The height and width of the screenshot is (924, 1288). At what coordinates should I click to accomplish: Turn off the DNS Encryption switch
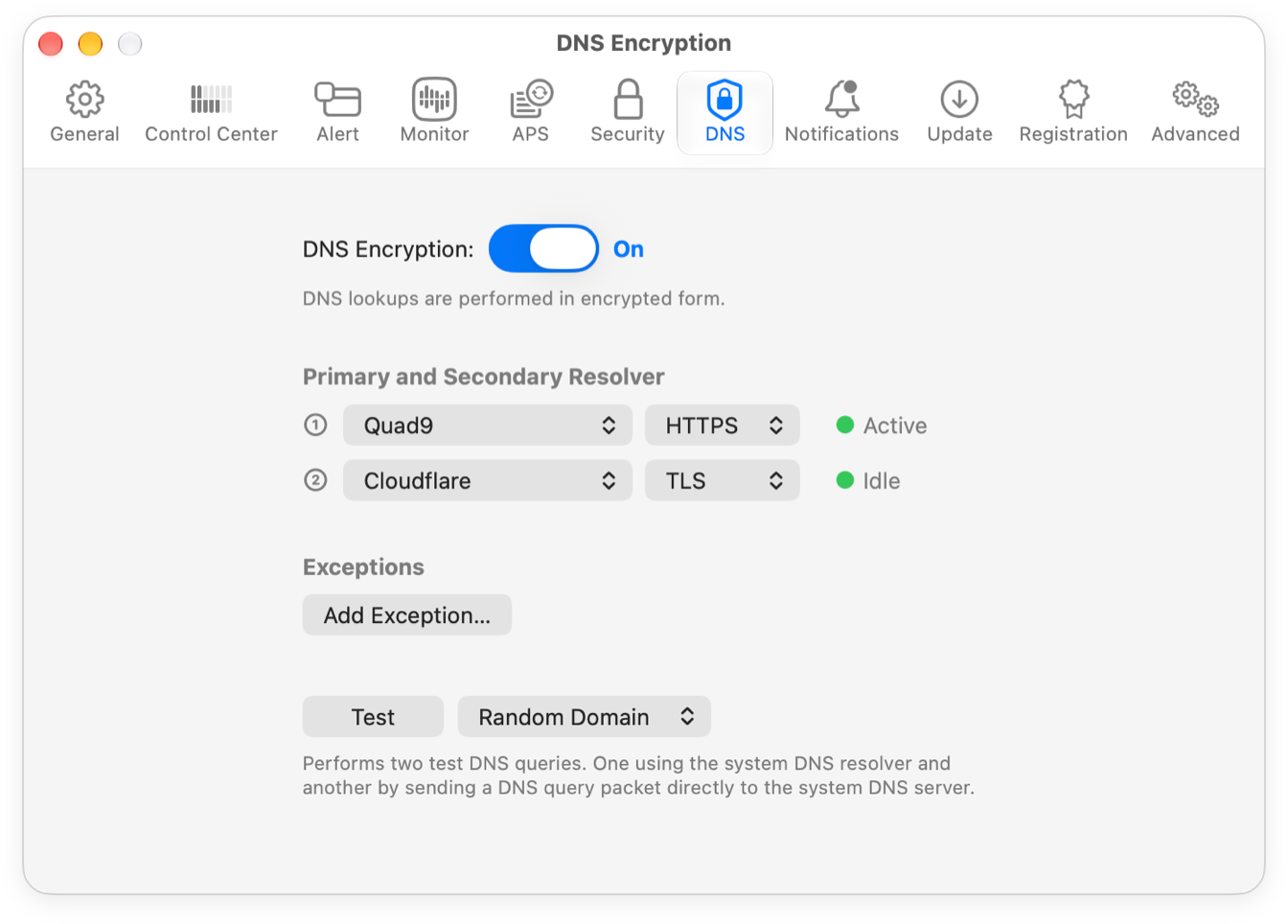[543, 249]
